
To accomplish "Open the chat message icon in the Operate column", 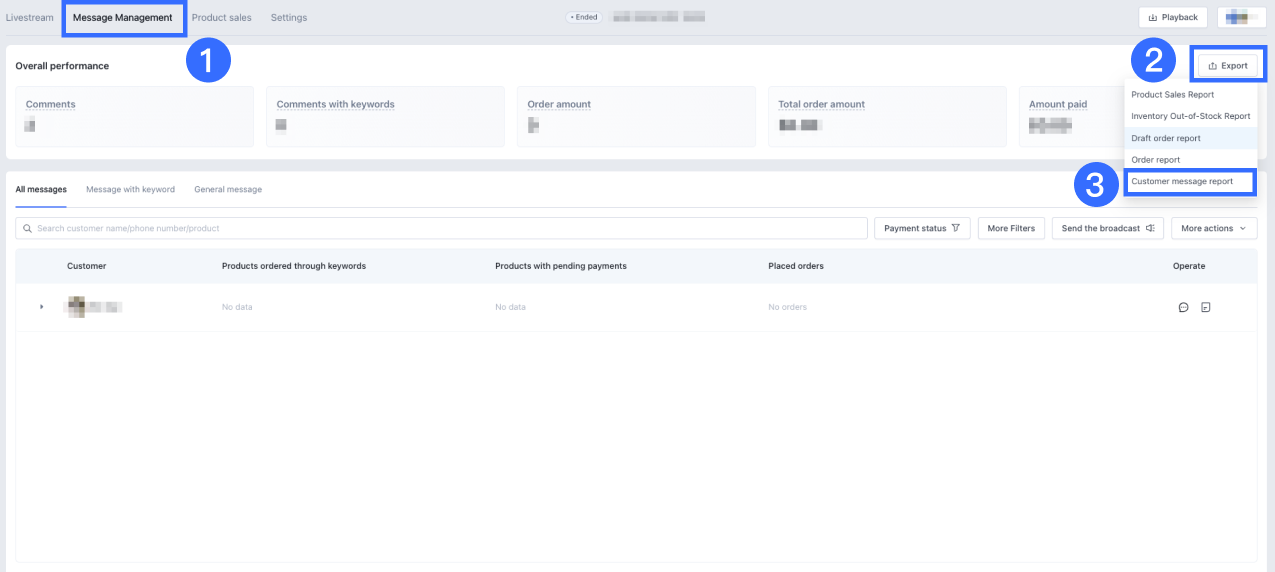I will pos(1183,307).
